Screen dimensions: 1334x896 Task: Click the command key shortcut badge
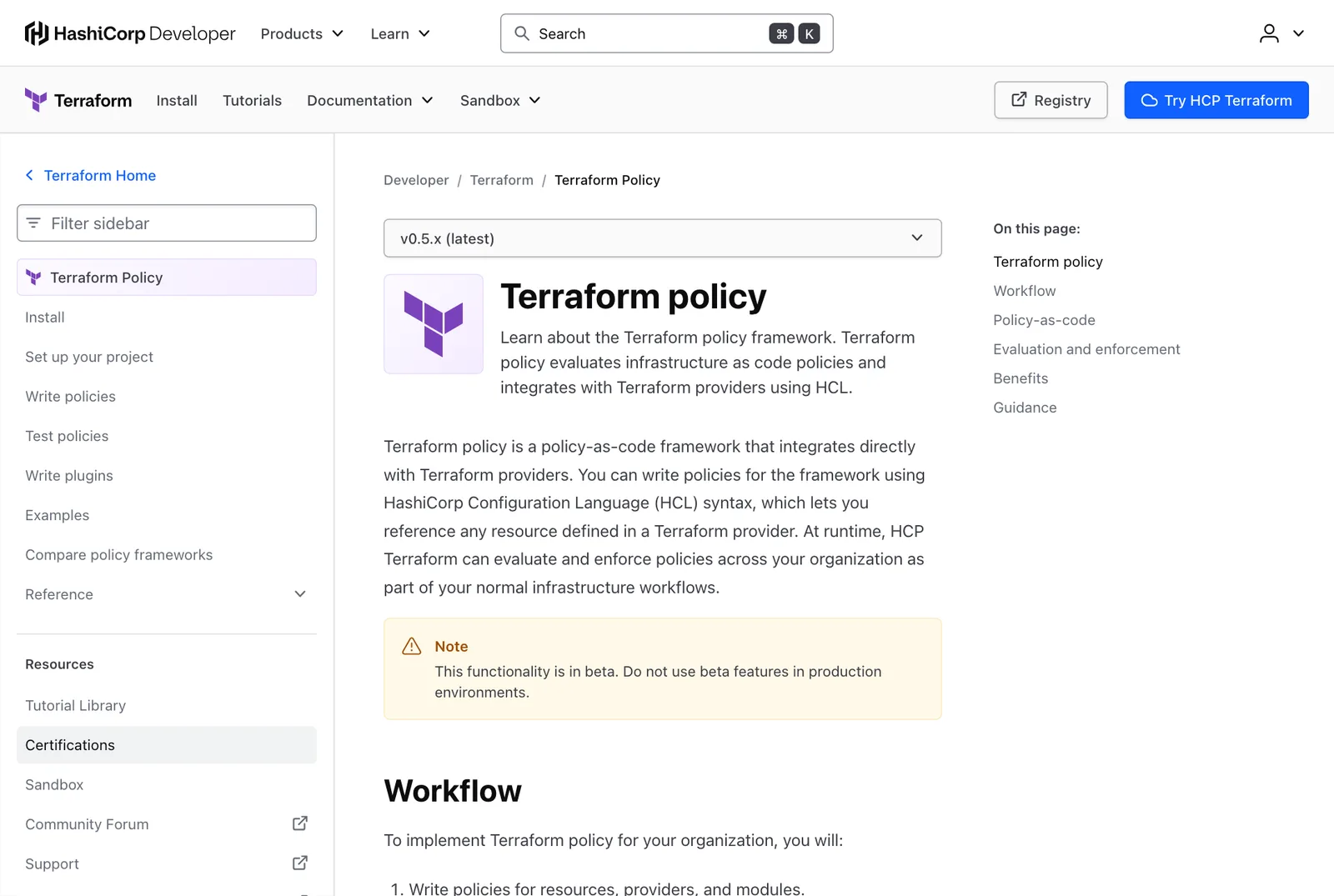tap(781, 33)
